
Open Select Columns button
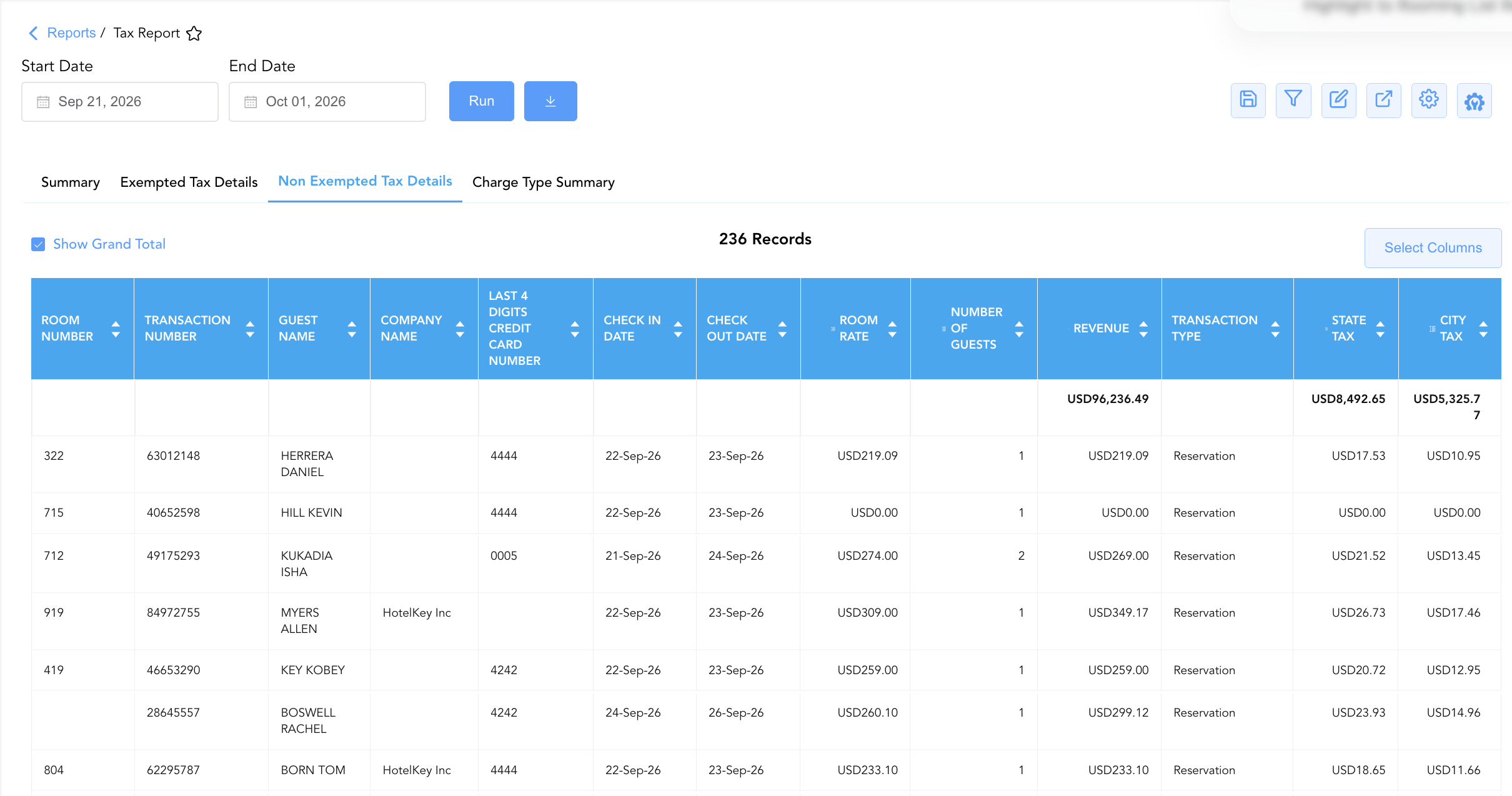pos(1433,248)
